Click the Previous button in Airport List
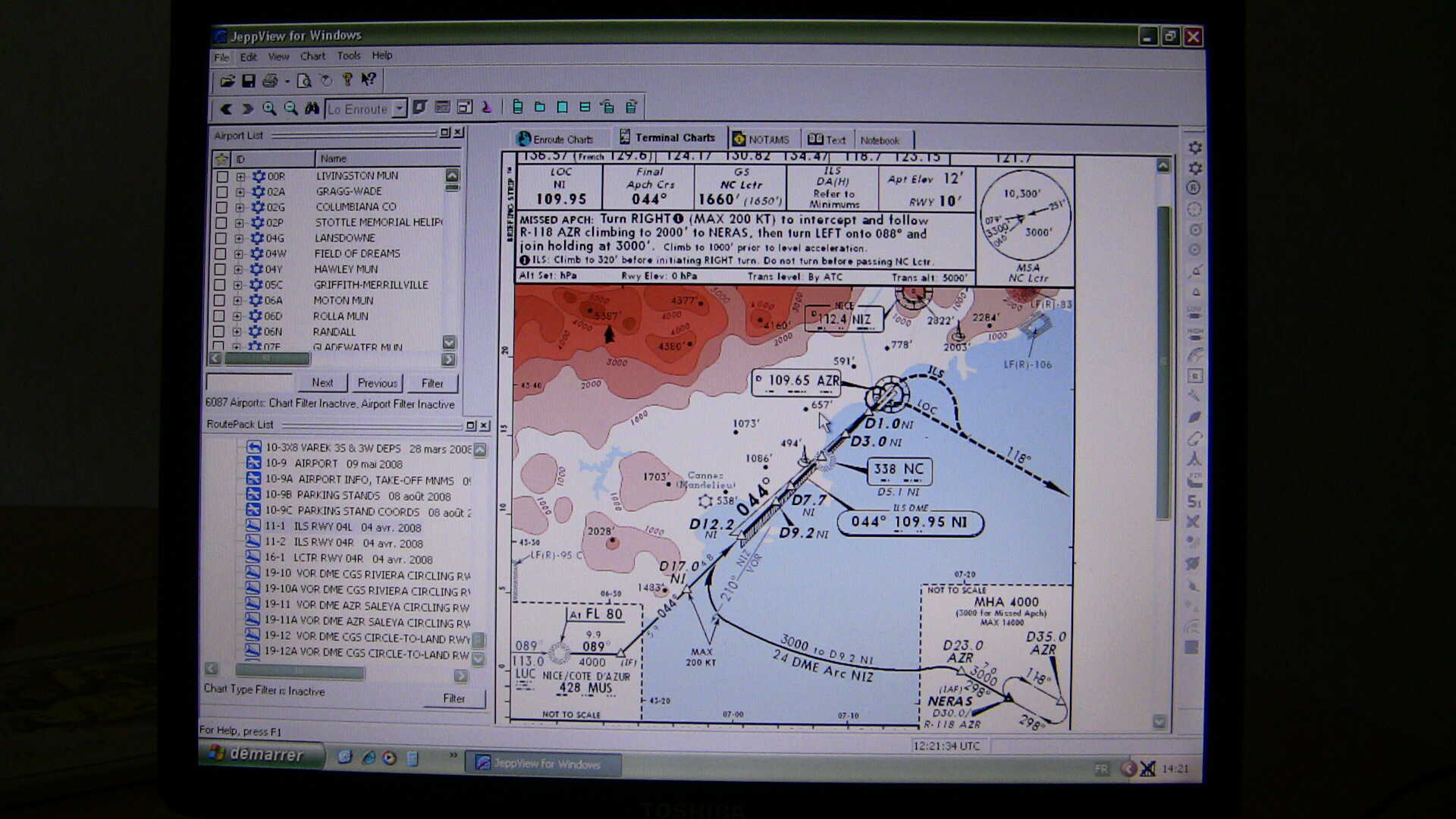 [x=377, y=383]
